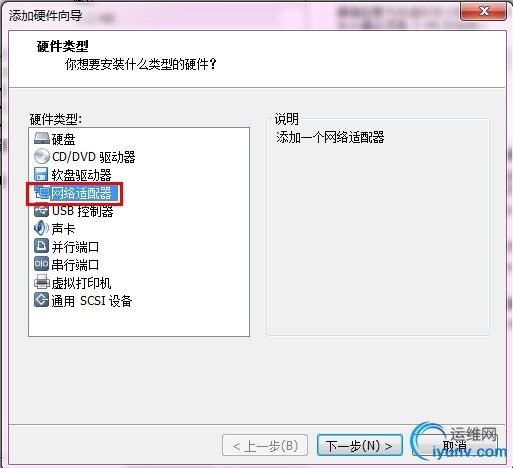Click the 上一步(B) back button
Image resolution: width=513 pixels, height=468 pixels.
click(x=265, y=445)
